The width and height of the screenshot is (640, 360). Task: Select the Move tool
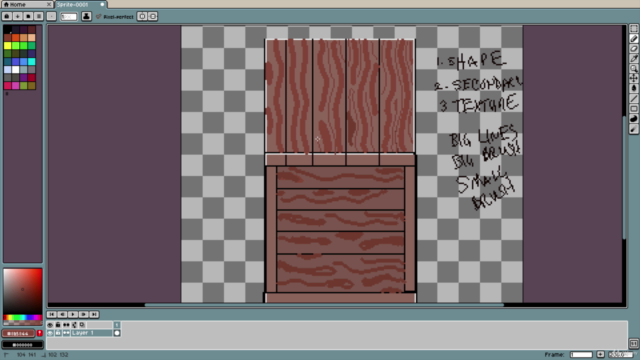[x=633, y=78]
